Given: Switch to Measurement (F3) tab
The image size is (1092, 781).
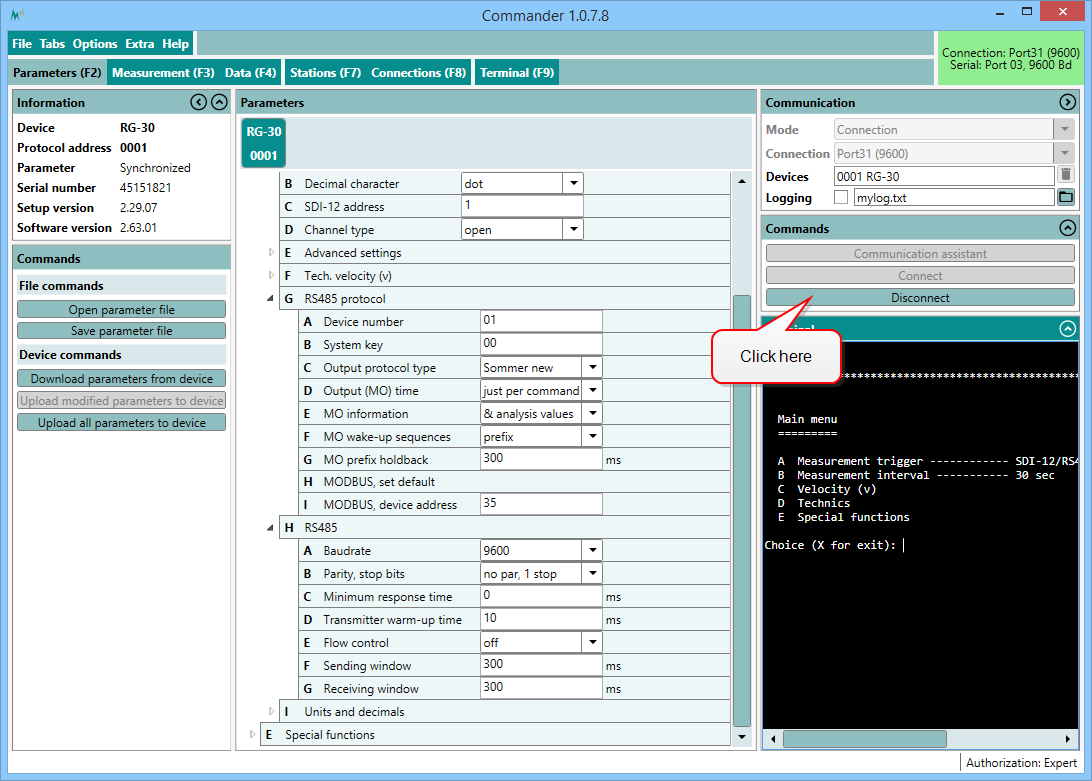Looking at the screenshot, I should point(163,72).
